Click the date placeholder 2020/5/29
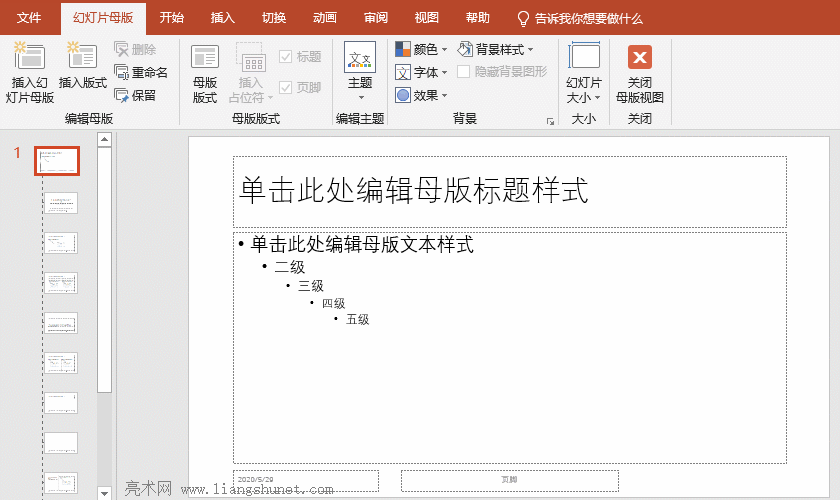Image resolution: width=840 pixels, height=500 pixels. click(x=306, y=481)
